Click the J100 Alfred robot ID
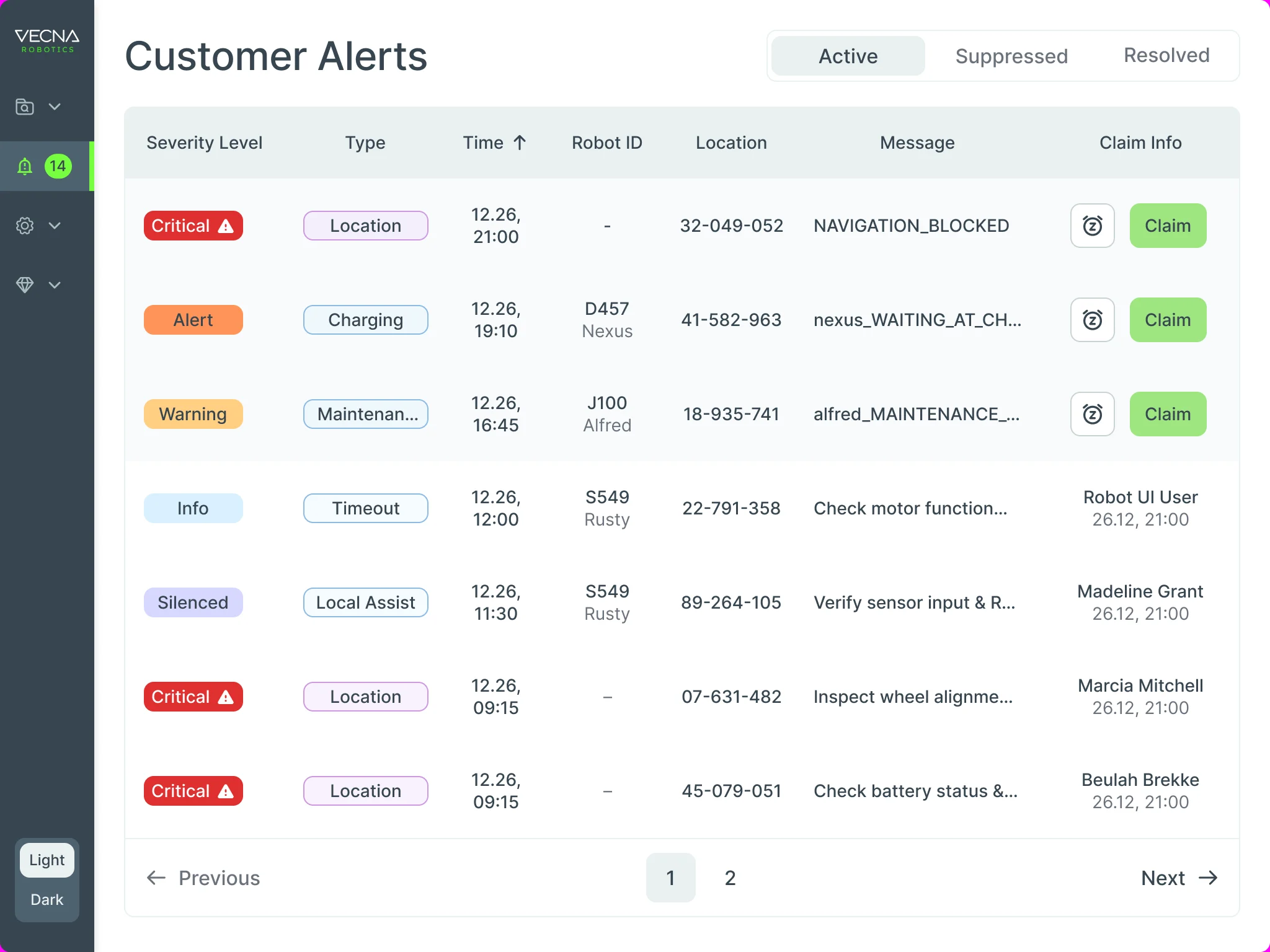Viewport: 1270px width, 952px height. 607,414
